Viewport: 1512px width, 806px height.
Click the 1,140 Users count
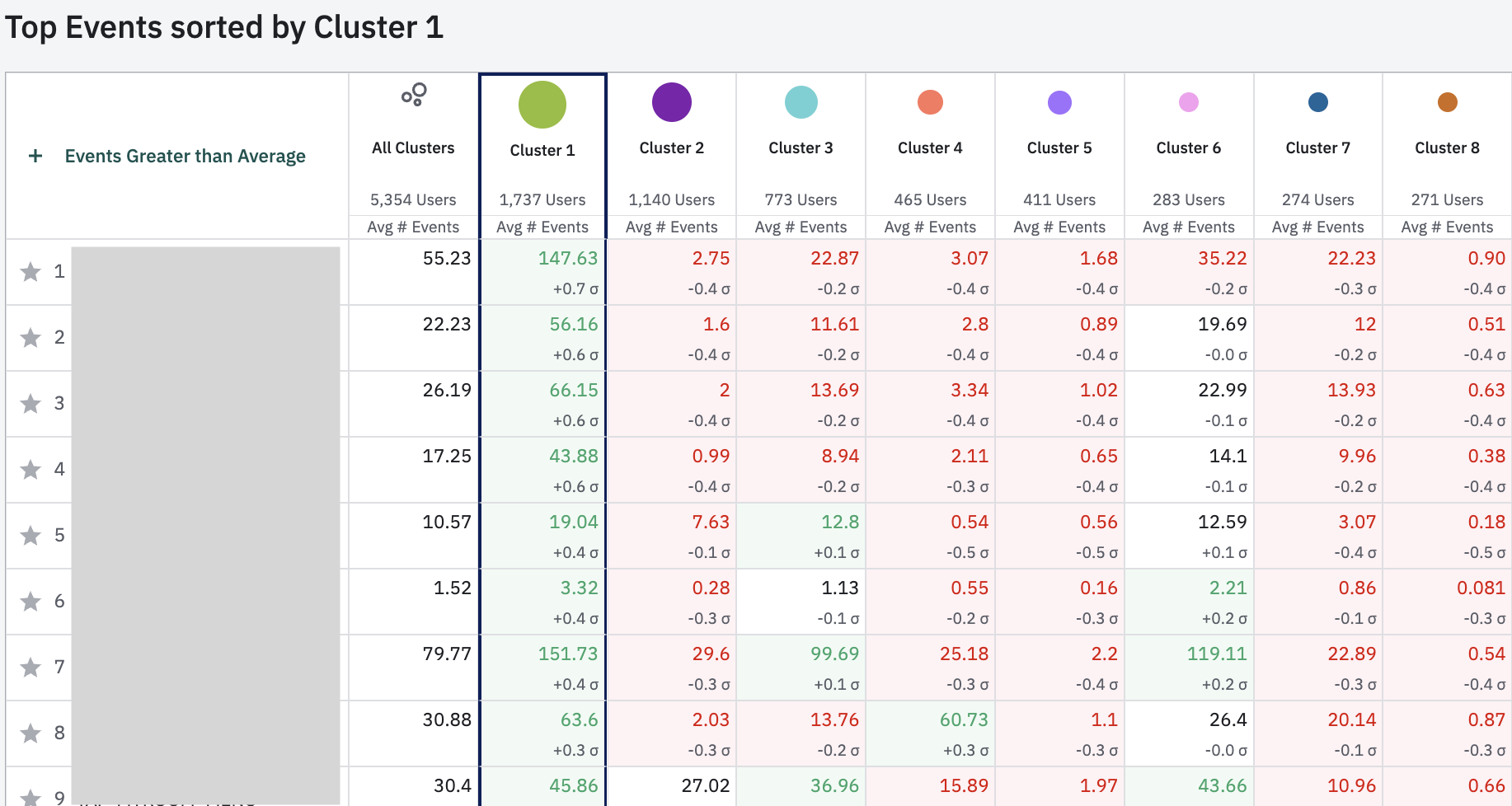click(672, 200)
